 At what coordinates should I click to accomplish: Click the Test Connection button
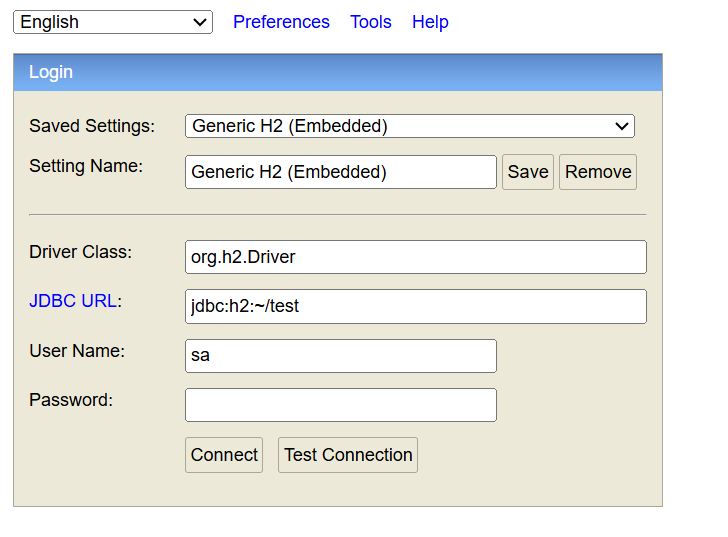(348, 455)
